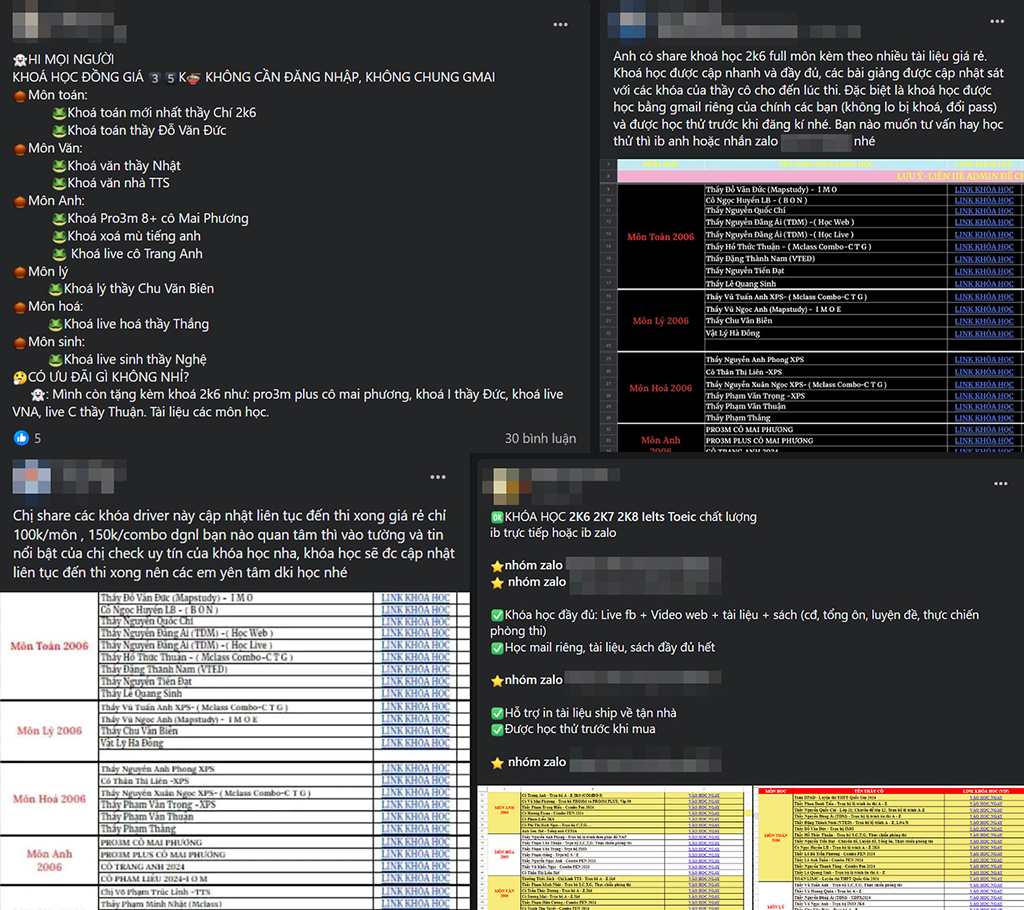Open the "30 bình luận" comments link
Image resolution: width=1024 pixels, height=910 pixels.
(x=540, y=438)
